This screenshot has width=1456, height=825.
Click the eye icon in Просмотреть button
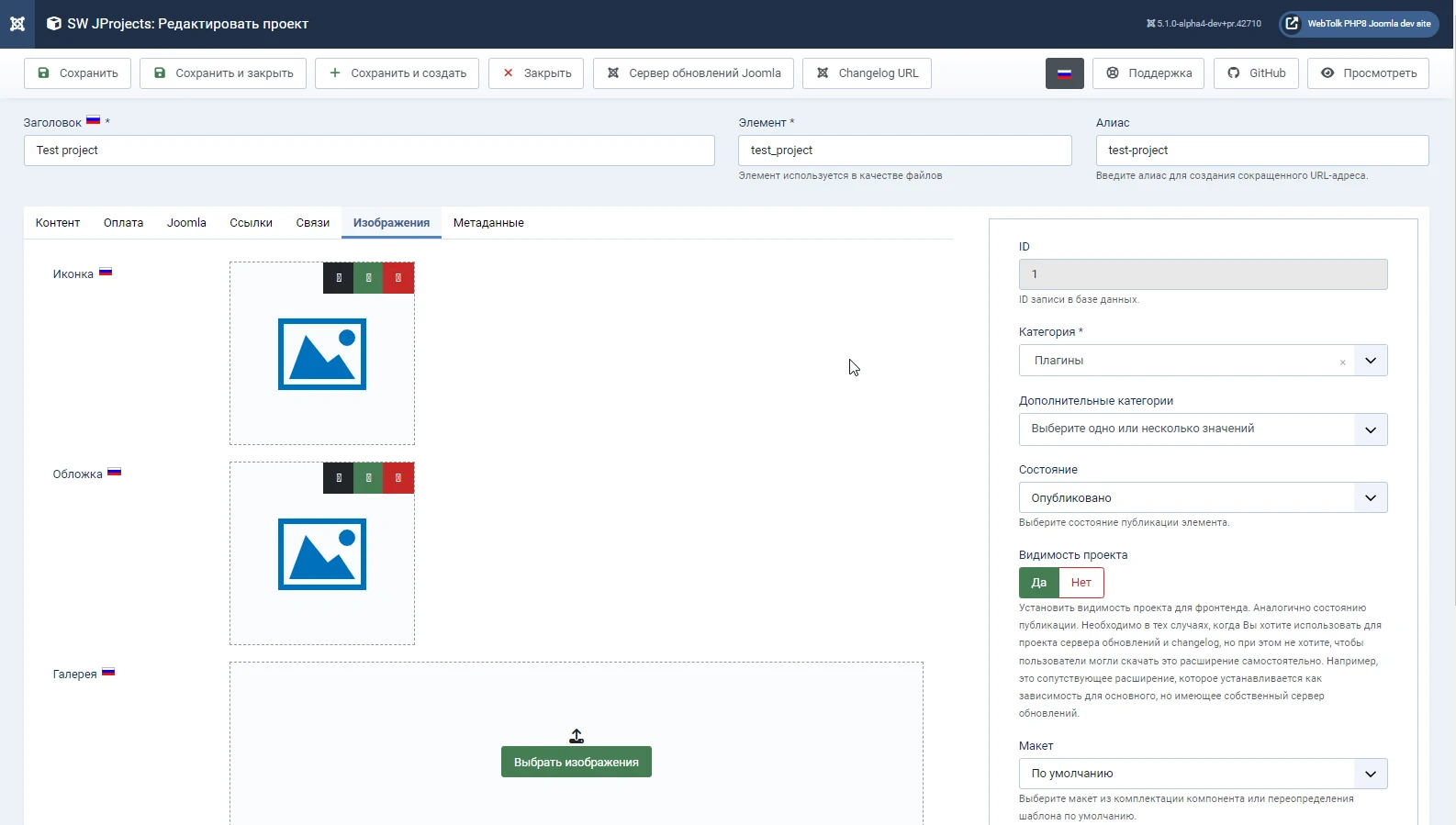1327,73
